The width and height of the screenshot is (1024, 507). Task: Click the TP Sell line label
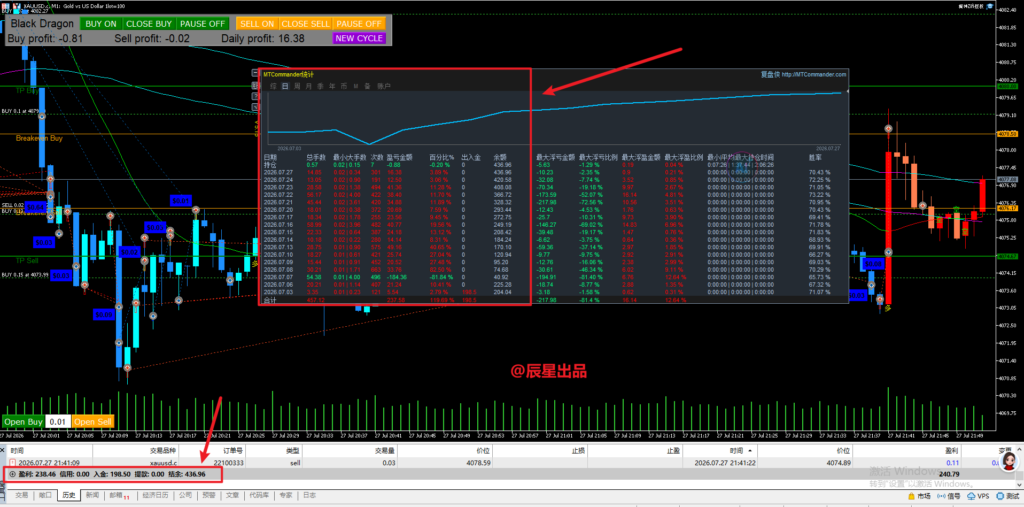pos(27,260)
